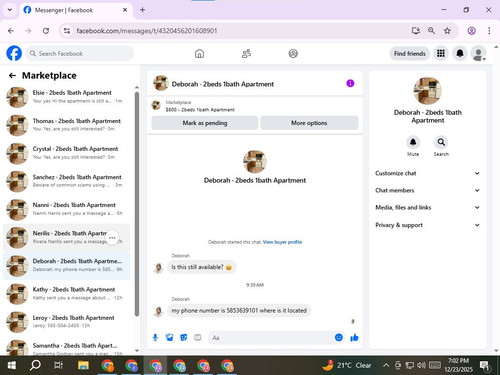Expand the Privacy & support section

tap(427, 225)
